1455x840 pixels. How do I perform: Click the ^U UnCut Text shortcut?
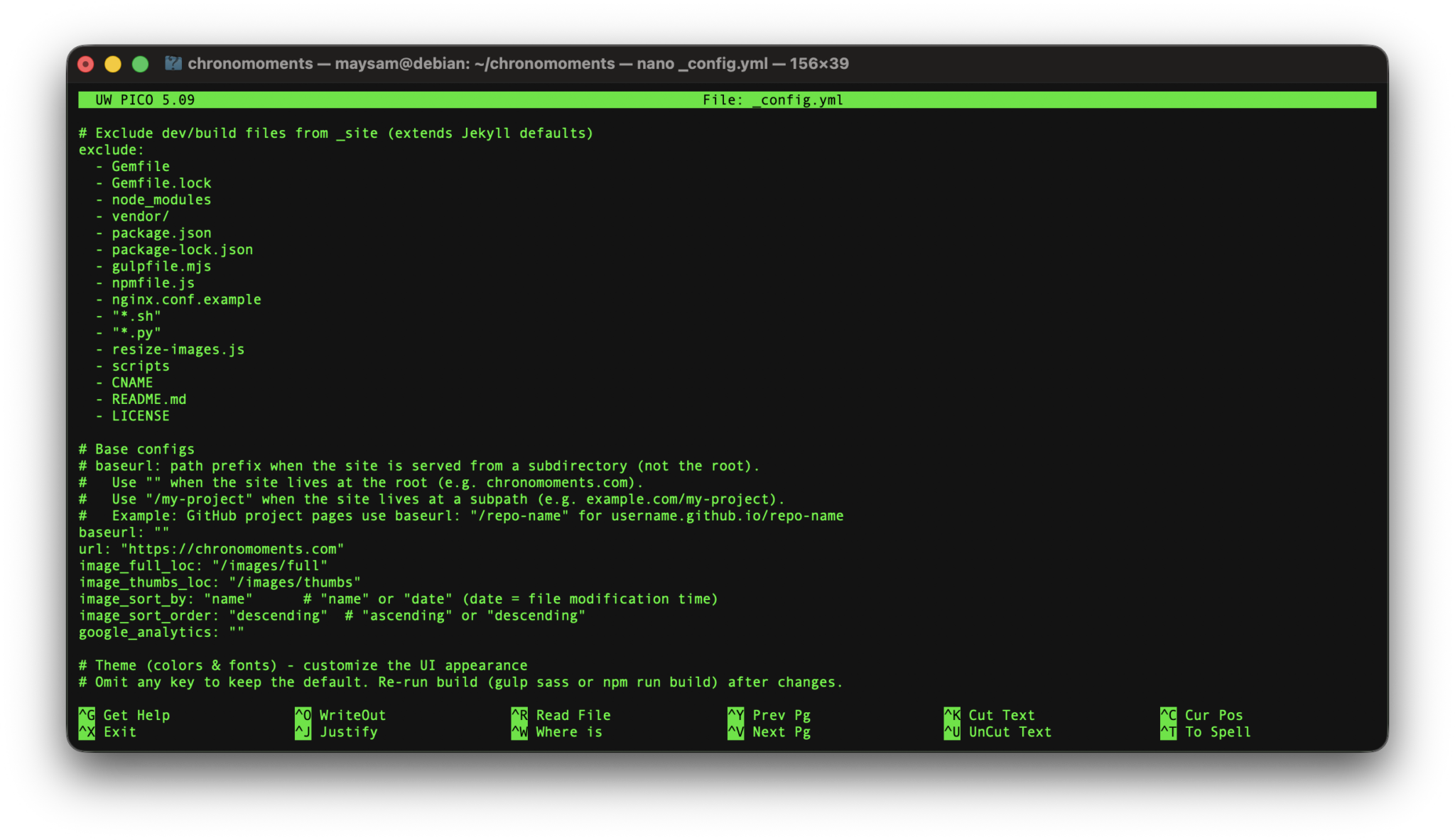(998, 731)
